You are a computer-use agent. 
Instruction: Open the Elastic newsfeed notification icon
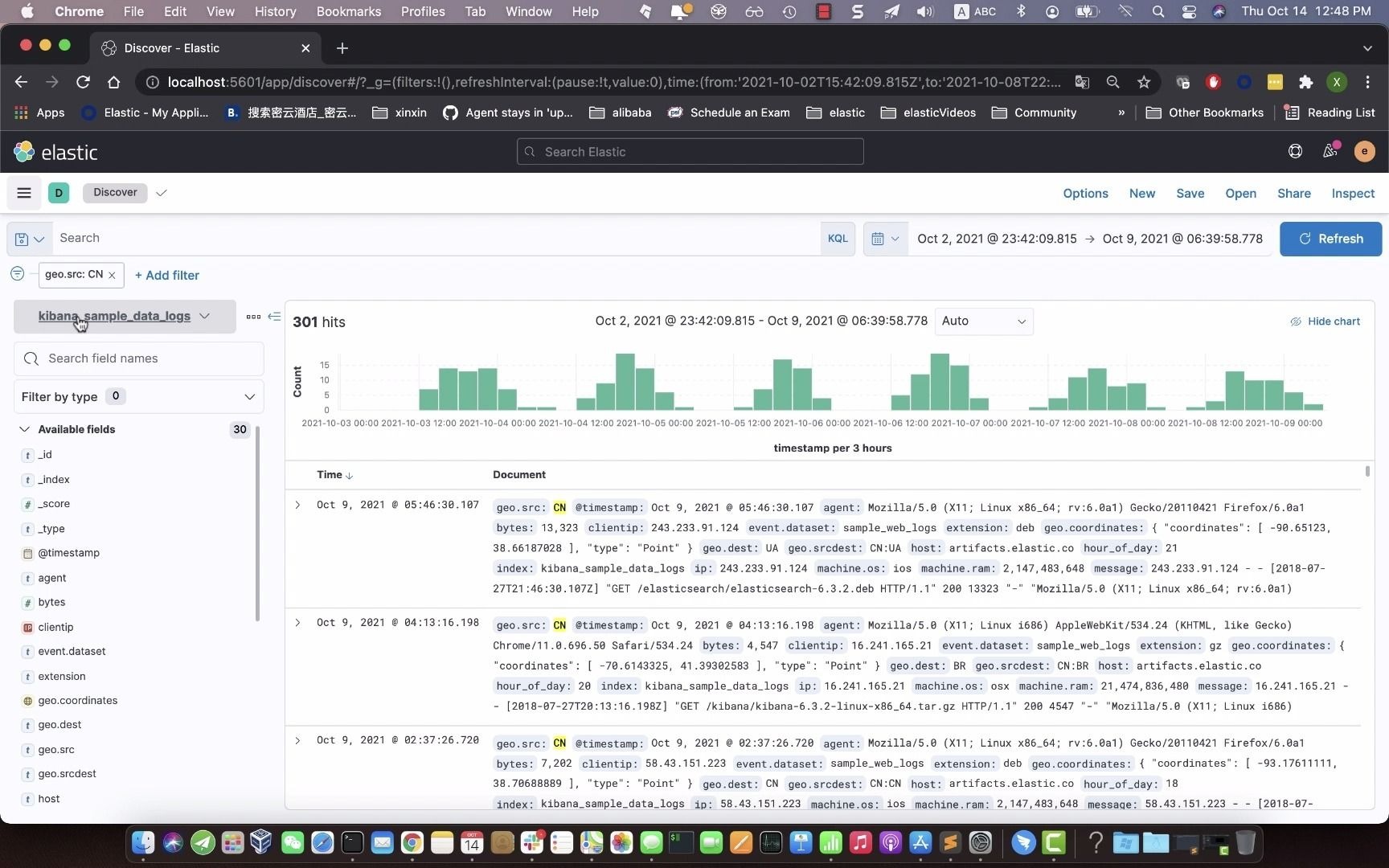click(x=1330, y=151)
